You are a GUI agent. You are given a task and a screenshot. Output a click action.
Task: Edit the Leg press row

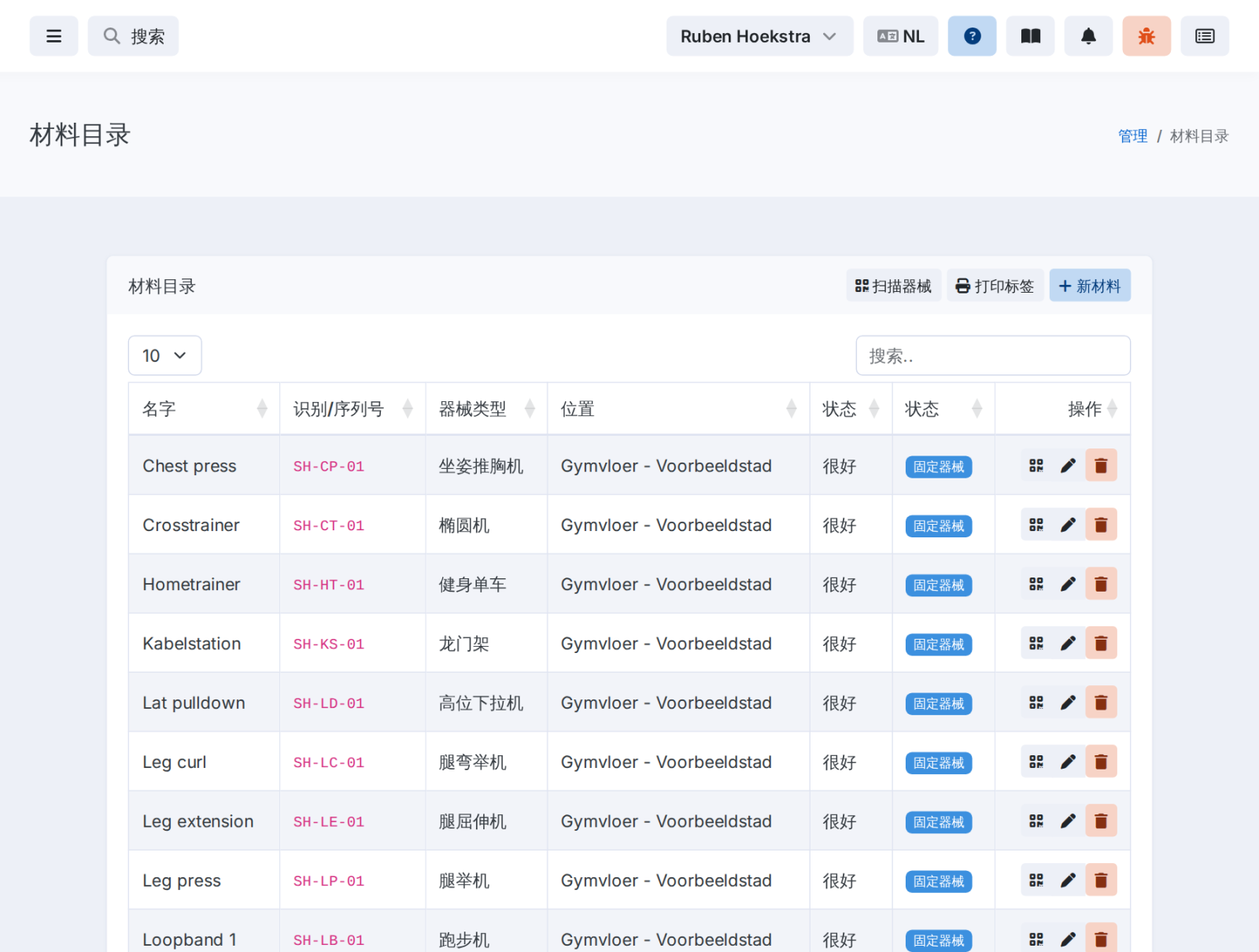pos(1068,880)
